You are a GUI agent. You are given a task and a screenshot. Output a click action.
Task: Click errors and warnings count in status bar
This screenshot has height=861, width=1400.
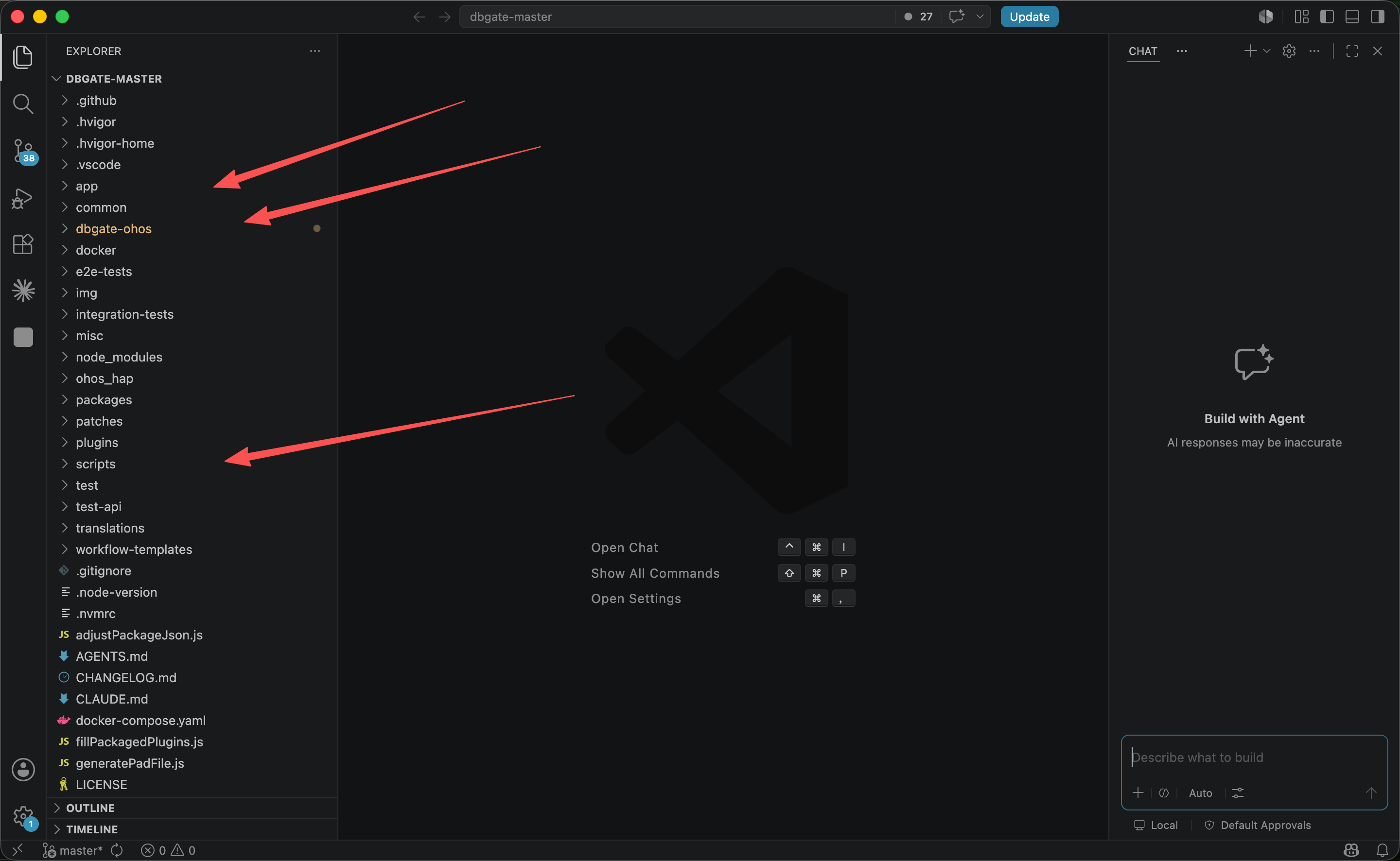click(x=169, y=850)
